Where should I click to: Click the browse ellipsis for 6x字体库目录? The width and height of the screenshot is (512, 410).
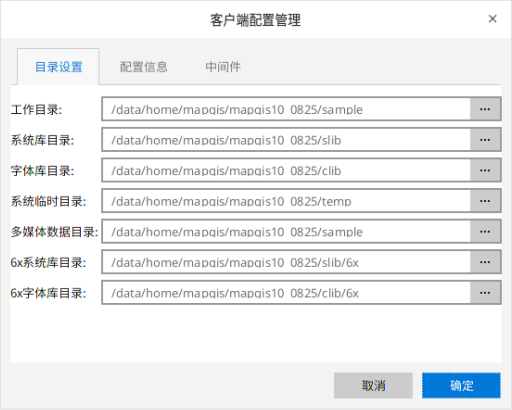pos(485,293)
